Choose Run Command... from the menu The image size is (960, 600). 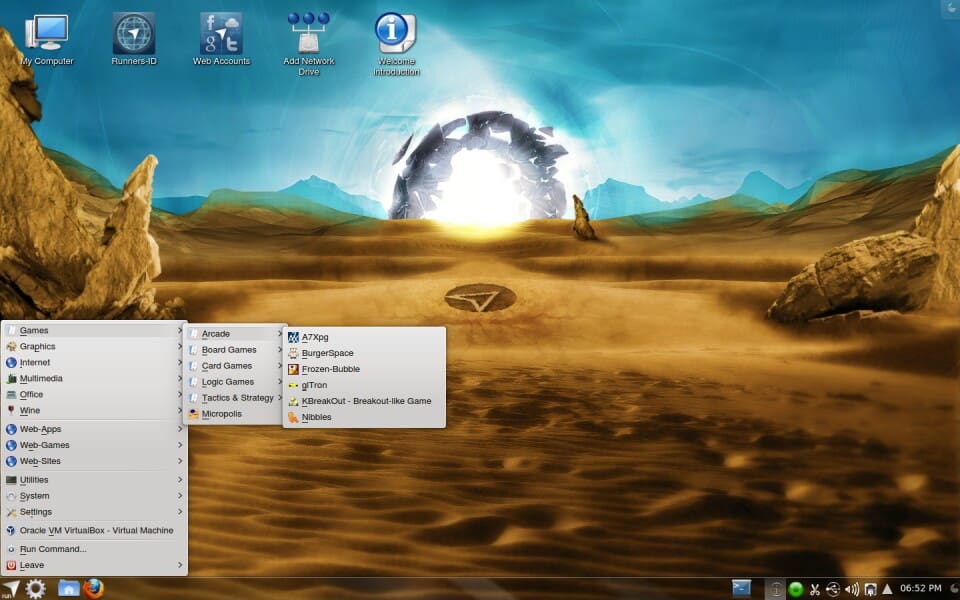tap(94, 549)
